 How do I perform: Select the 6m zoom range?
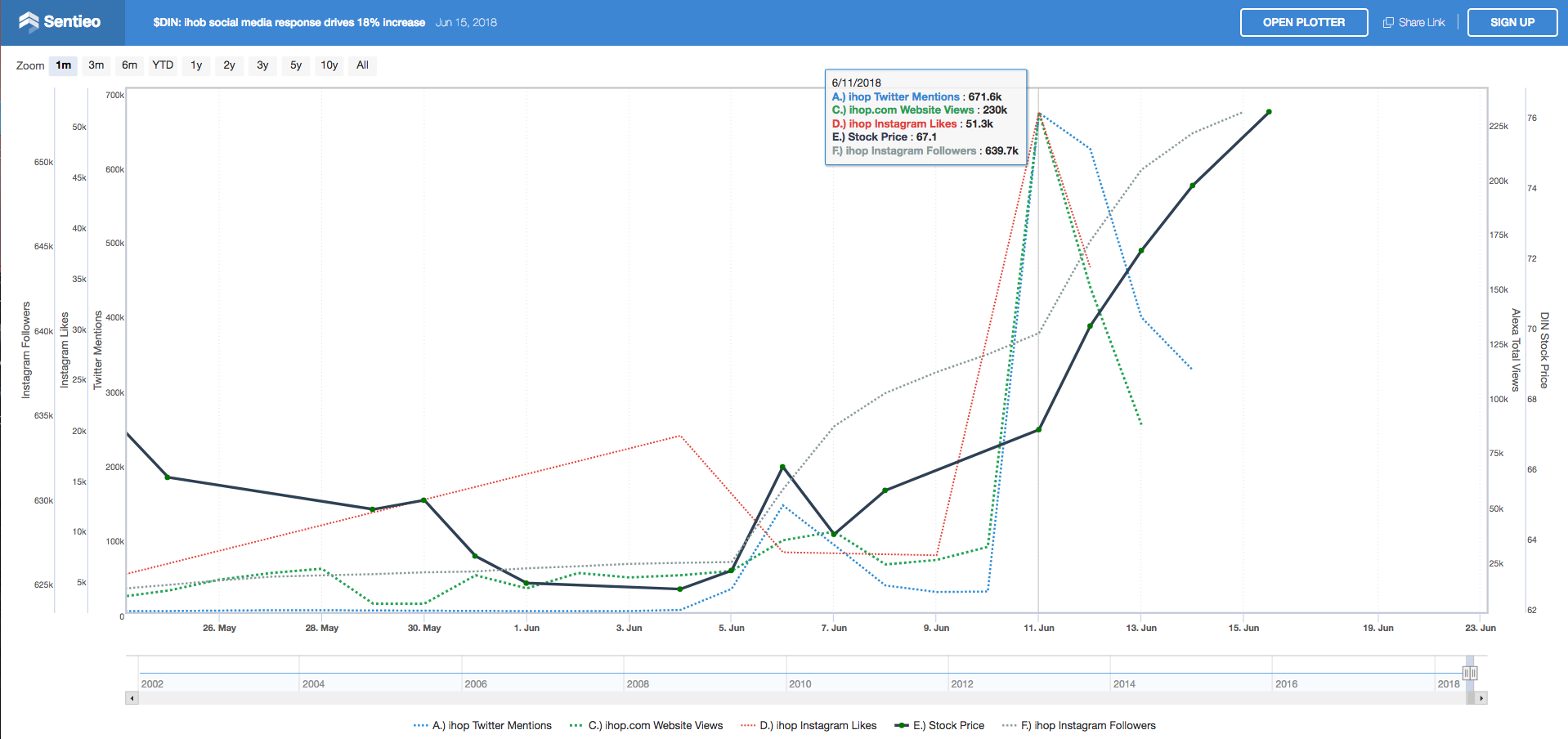pyautogui.click(x=130, y=65)
